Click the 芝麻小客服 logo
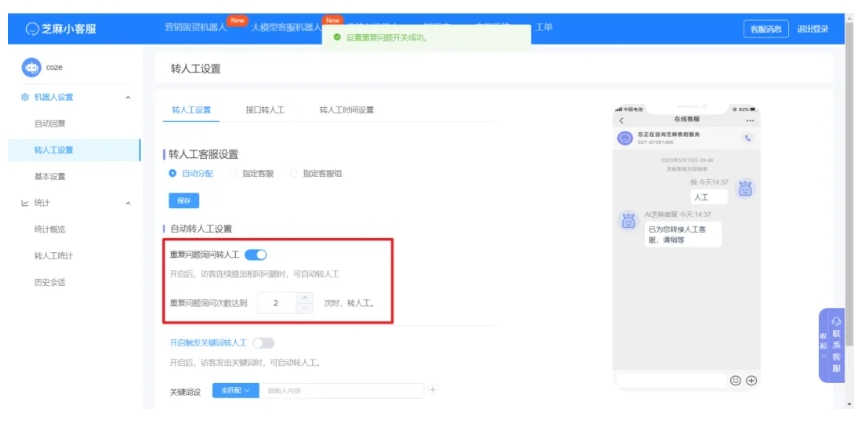Screen dimensions: 861x431 61,29
